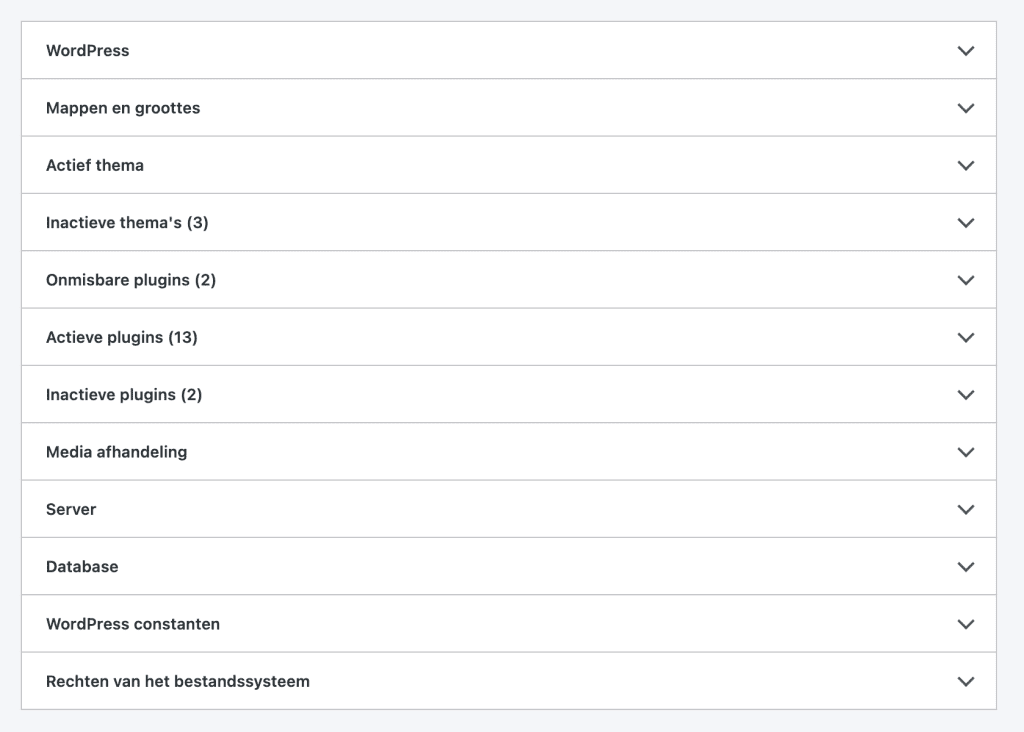
Task: Open WordPress constanten using its chevron
Action: (965, 624)
